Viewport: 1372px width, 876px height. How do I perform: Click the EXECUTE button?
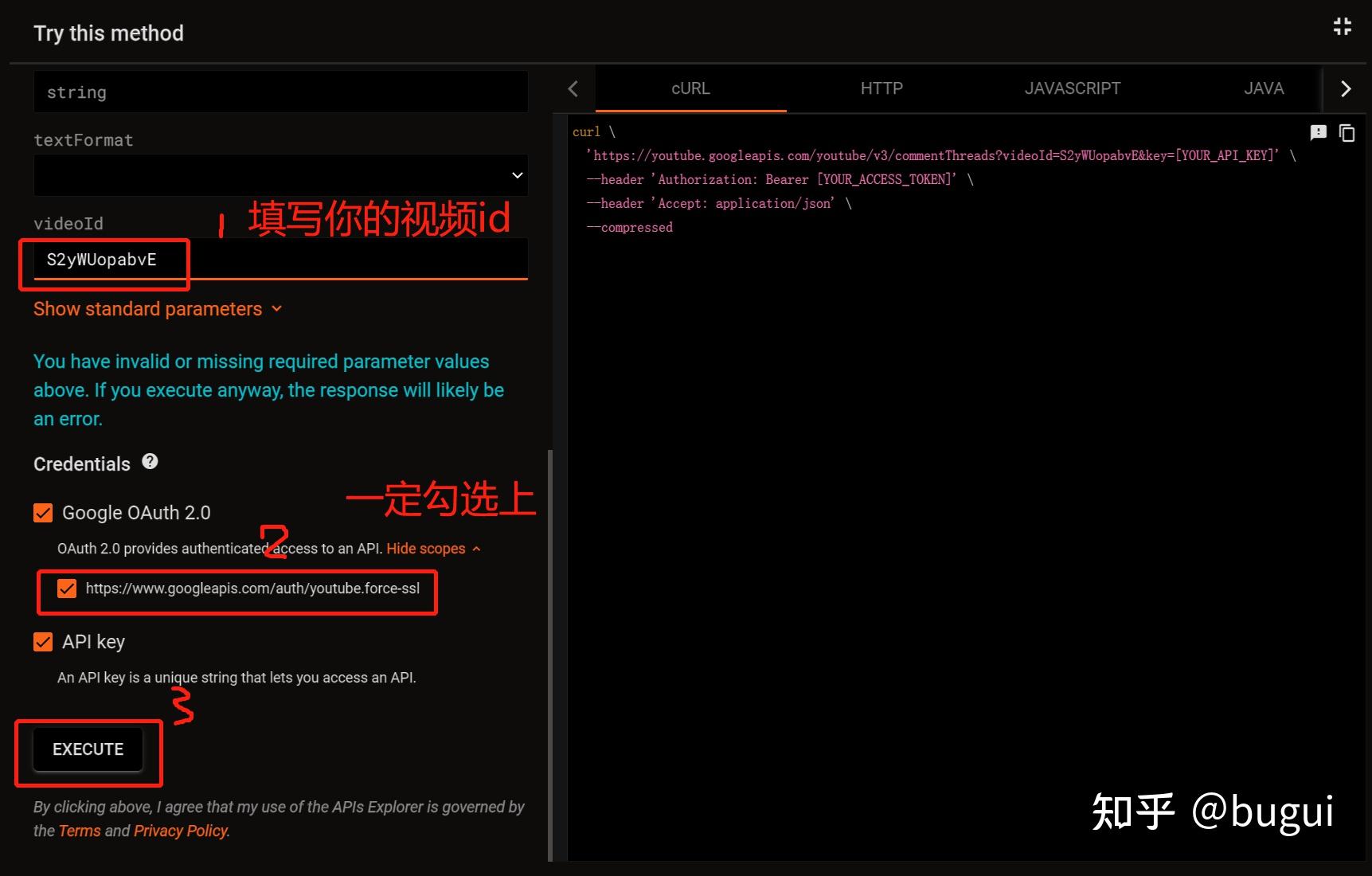tap(88, 749)
